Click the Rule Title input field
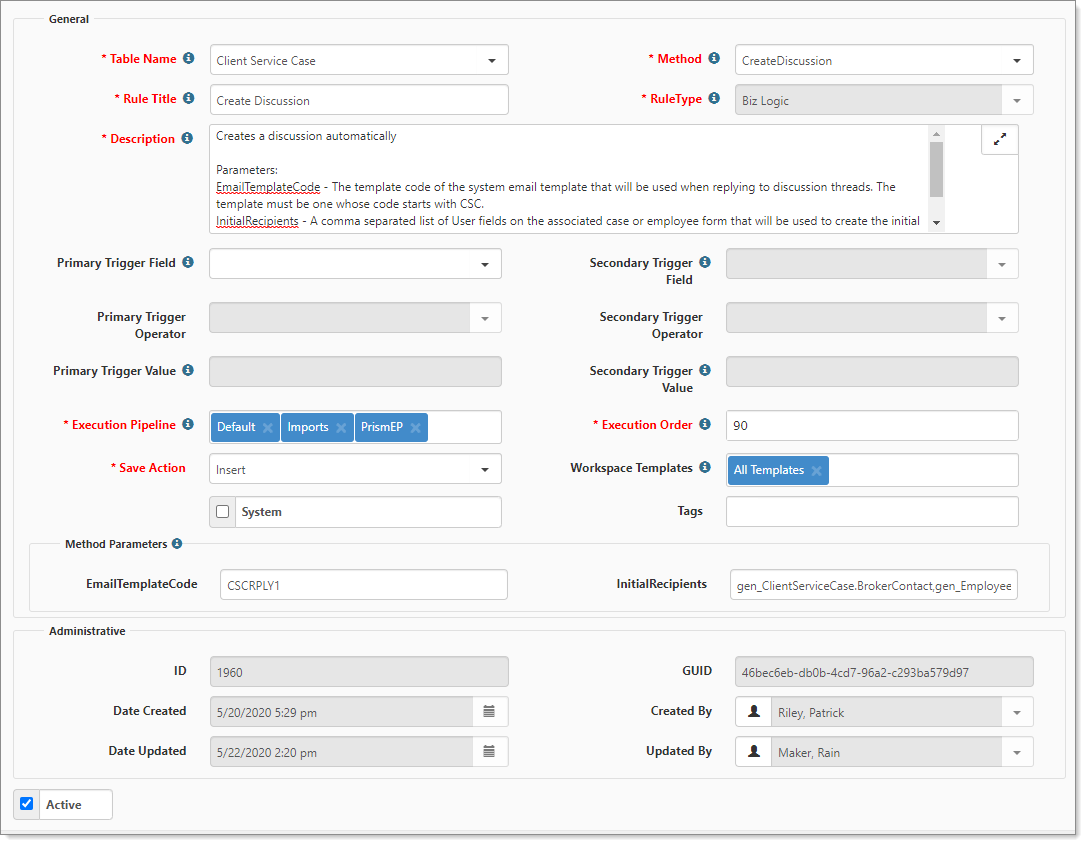The height and width of the screenshot is (841, 1081). coord(358,100)
